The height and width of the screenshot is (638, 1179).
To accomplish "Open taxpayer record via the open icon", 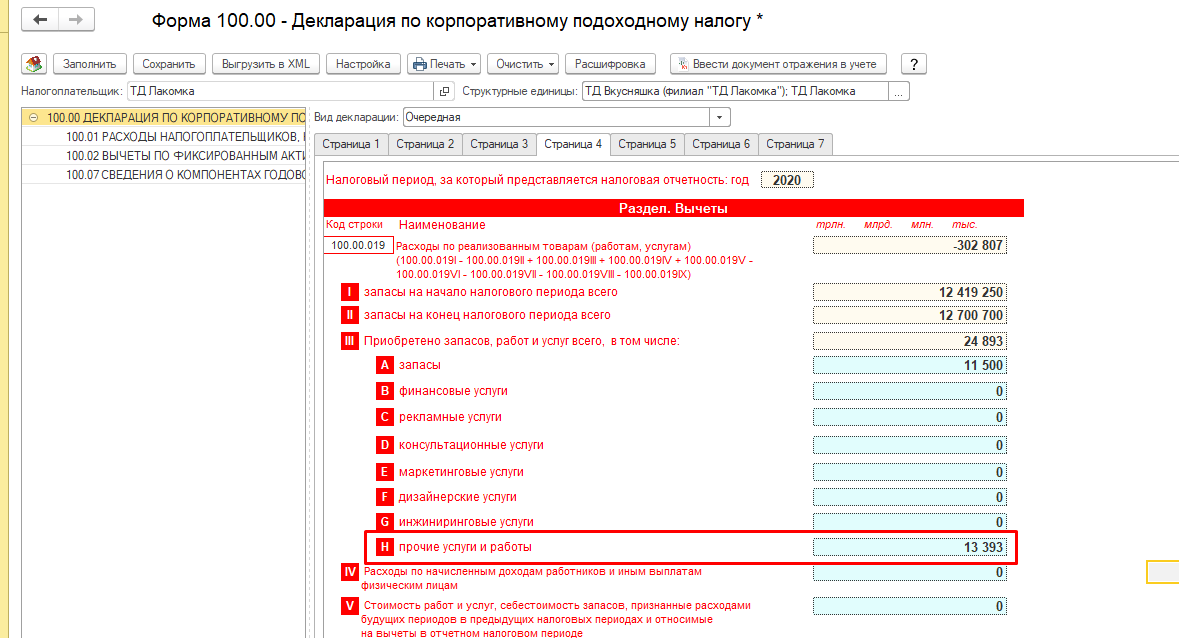I will coord(444,91).
